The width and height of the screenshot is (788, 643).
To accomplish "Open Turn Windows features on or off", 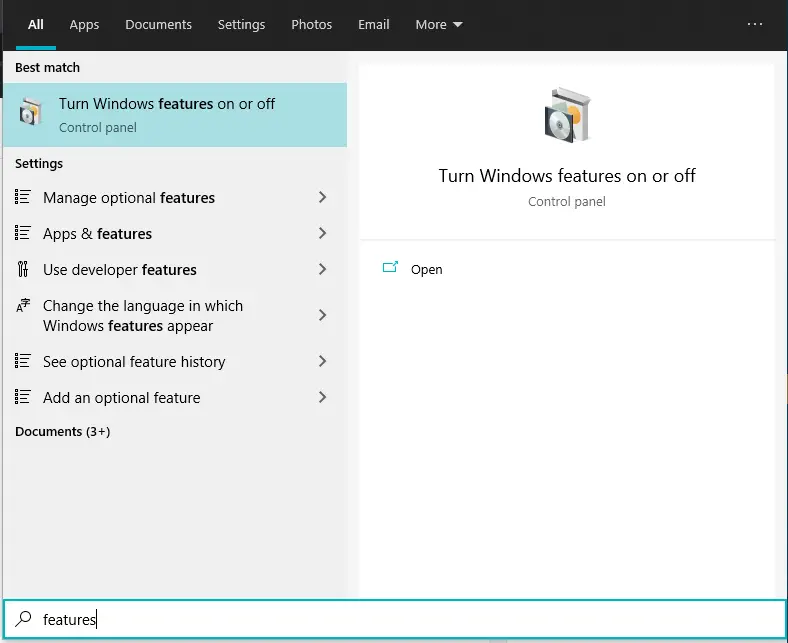I will tap(167, 115).
